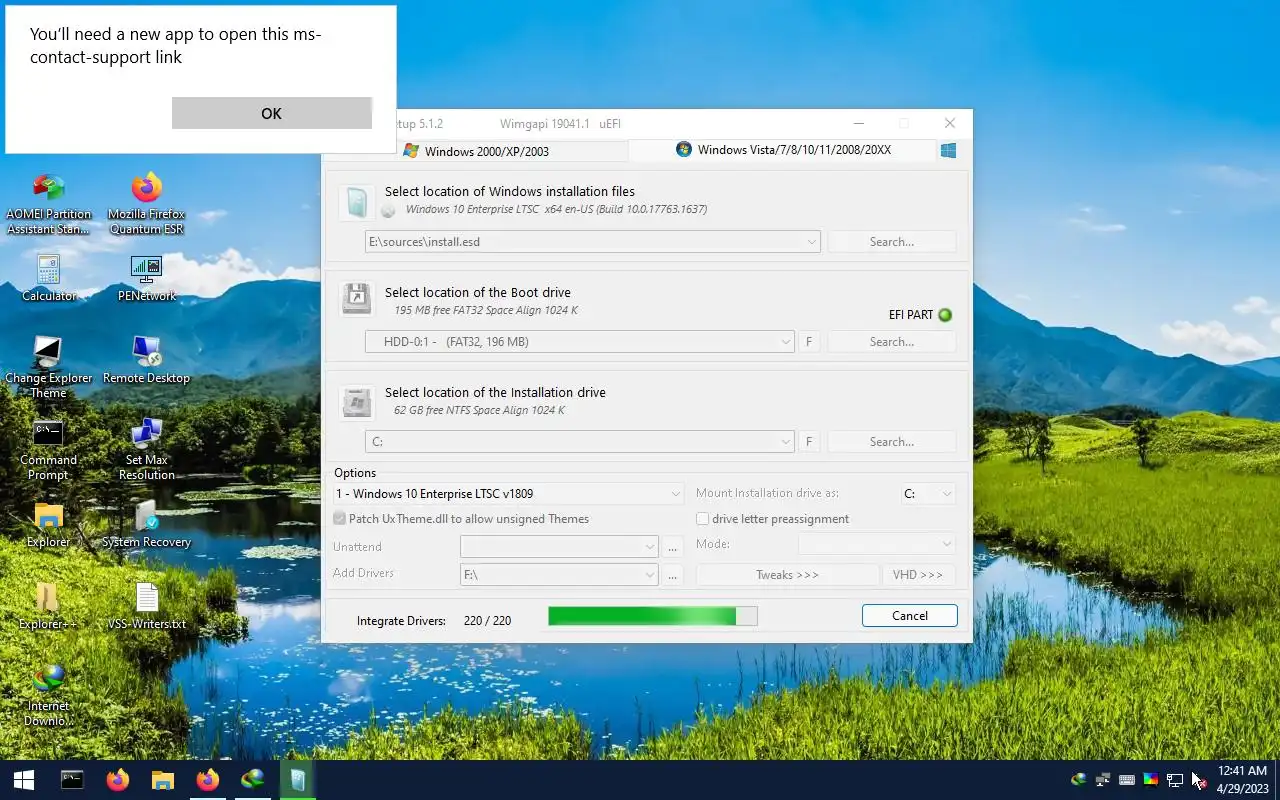Open Set Max Resolution shortcut

point(146,450)
